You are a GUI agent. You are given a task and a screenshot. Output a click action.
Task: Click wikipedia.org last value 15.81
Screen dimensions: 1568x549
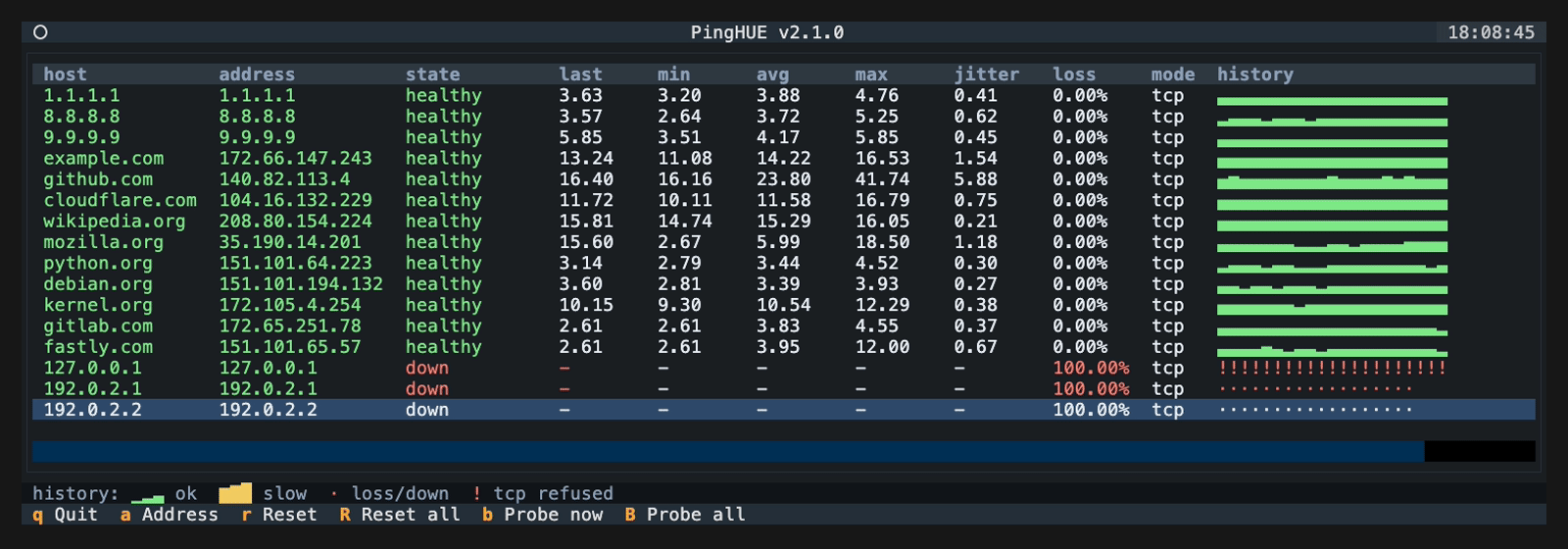586,221
